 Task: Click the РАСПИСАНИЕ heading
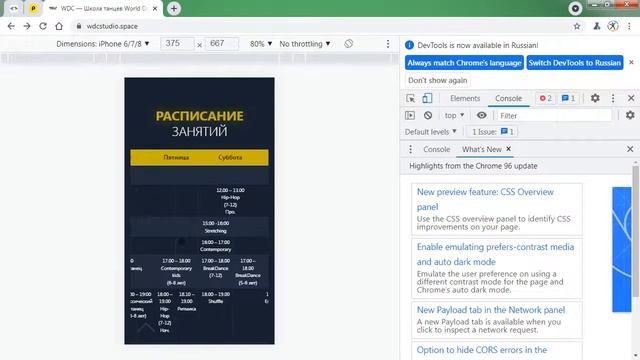[x=200, y=116]
